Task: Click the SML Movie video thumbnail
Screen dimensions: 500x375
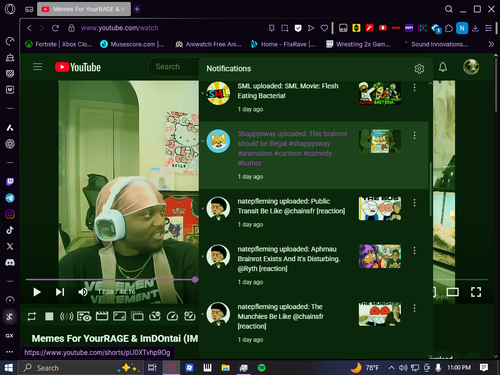Action: (x=380, y=93)
